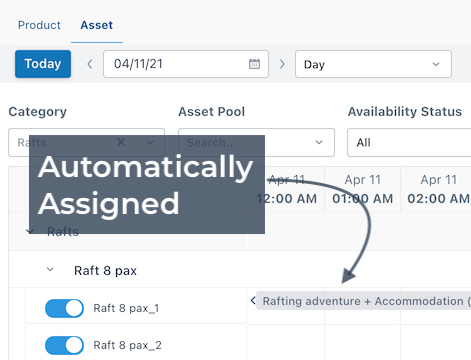Toggle Raft 8 pax_2 availability switch

(x=64, y=345)
